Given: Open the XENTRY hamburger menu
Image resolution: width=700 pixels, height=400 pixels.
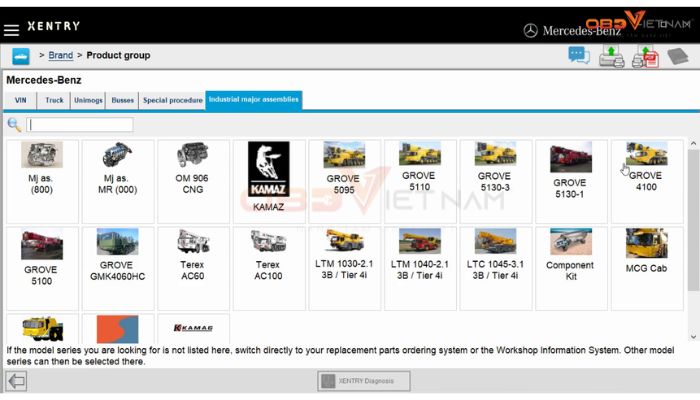Looking at the screenshot, I should coord(11,30).
